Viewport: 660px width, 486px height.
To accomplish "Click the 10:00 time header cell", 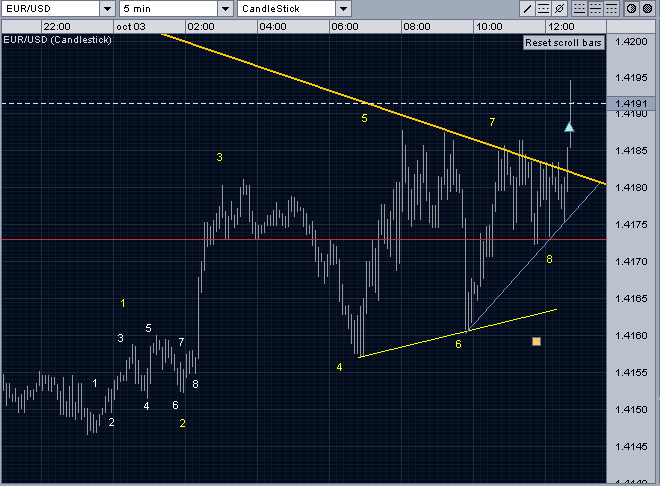I will tap(509, 27).
